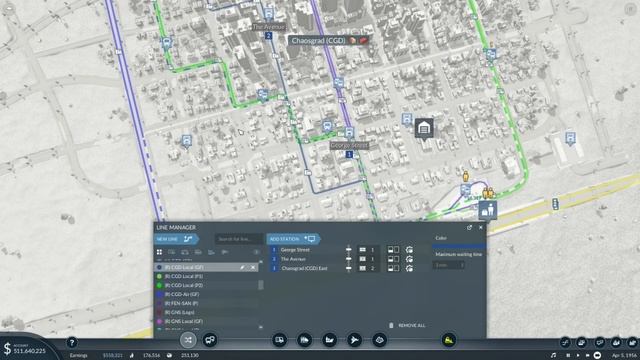Pause the game simulation
640x360 pixels.
point(568,356)
